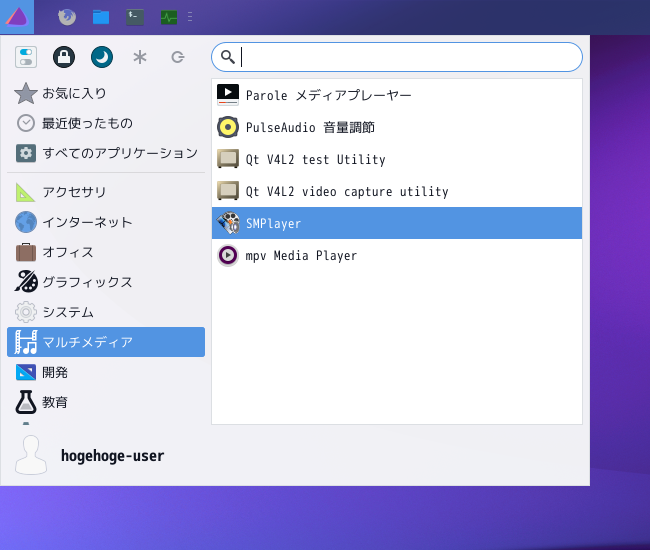Select the 教育 category

tap(106, 402)
